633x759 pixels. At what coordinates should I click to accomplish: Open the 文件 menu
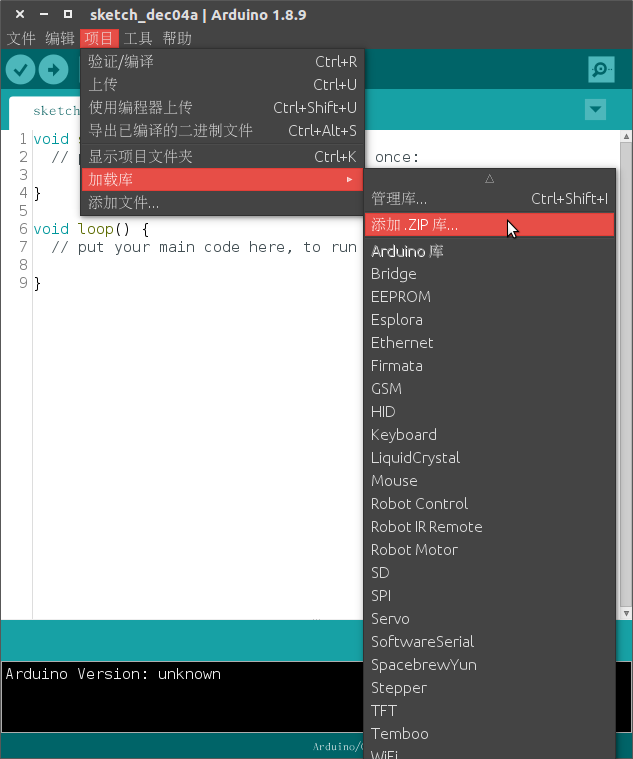(x=21, y=38)
